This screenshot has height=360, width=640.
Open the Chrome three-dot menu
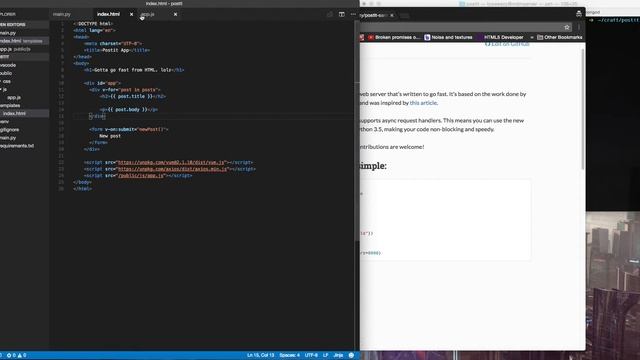click(x=579, y=27)
